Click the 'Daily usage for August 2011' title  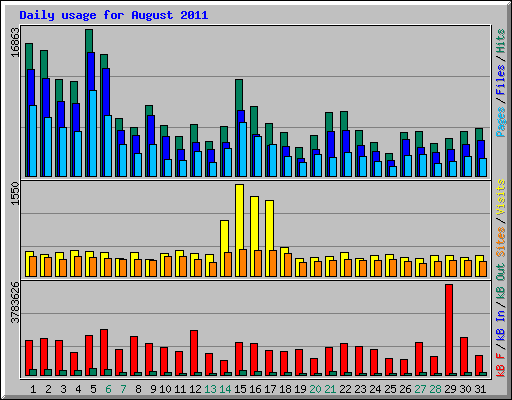114,15
